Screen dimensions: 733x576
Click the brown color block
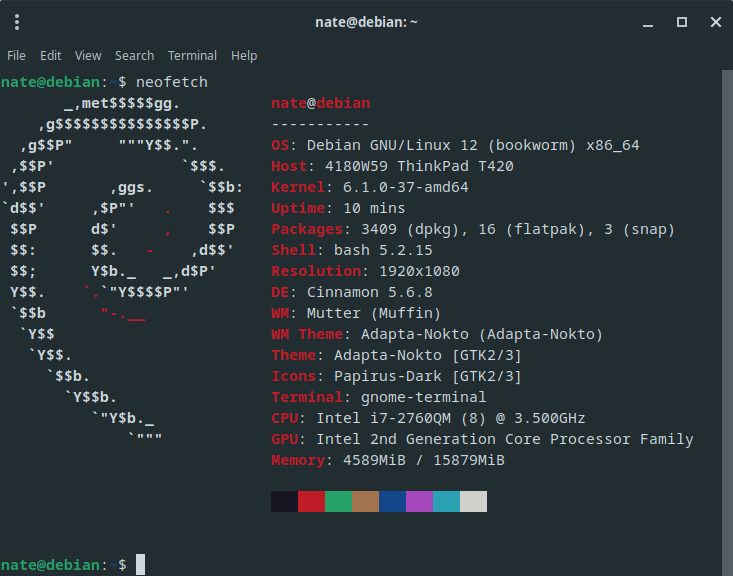(366, 501)
